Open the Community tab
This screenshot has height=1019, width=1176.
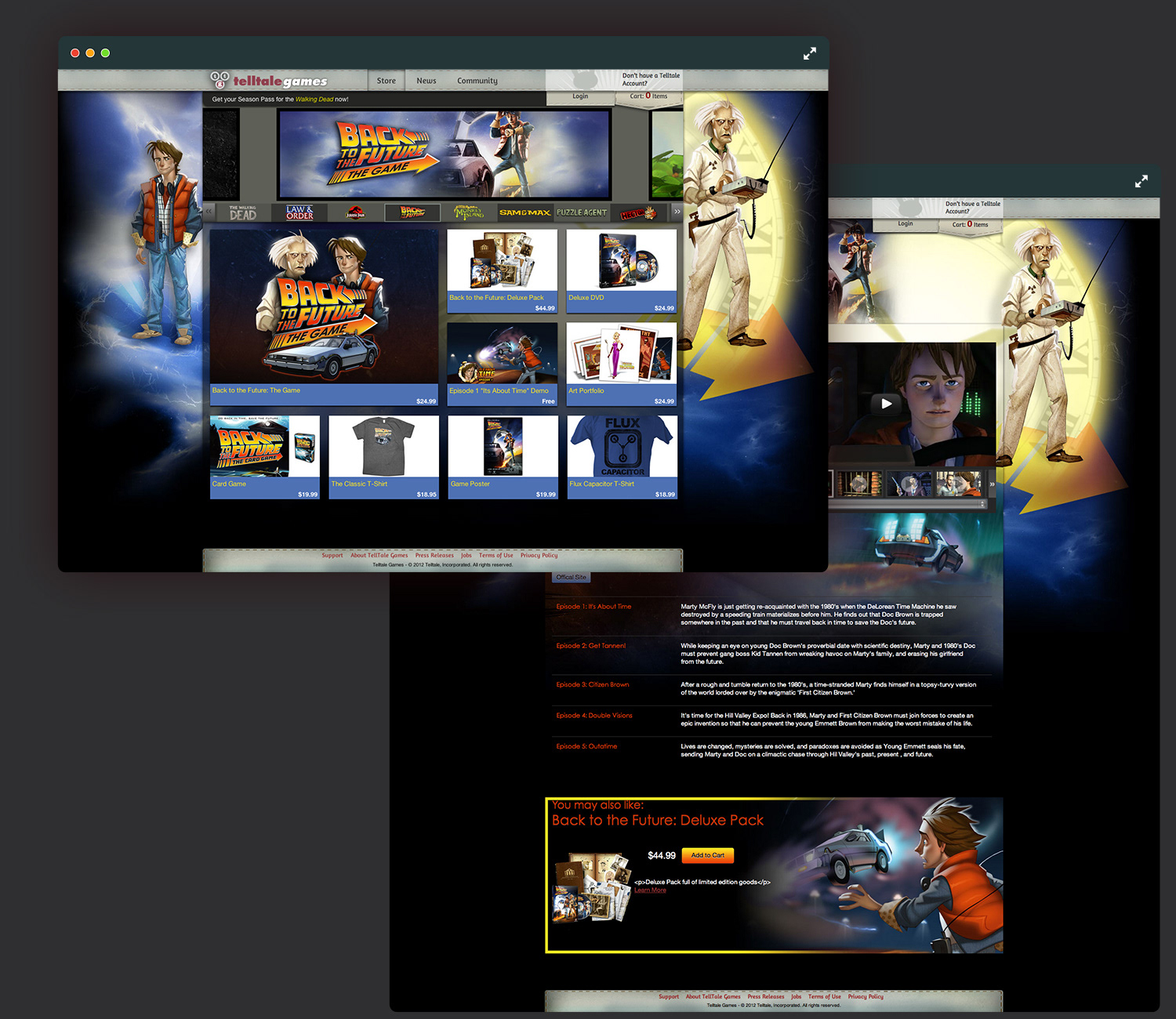477,81
